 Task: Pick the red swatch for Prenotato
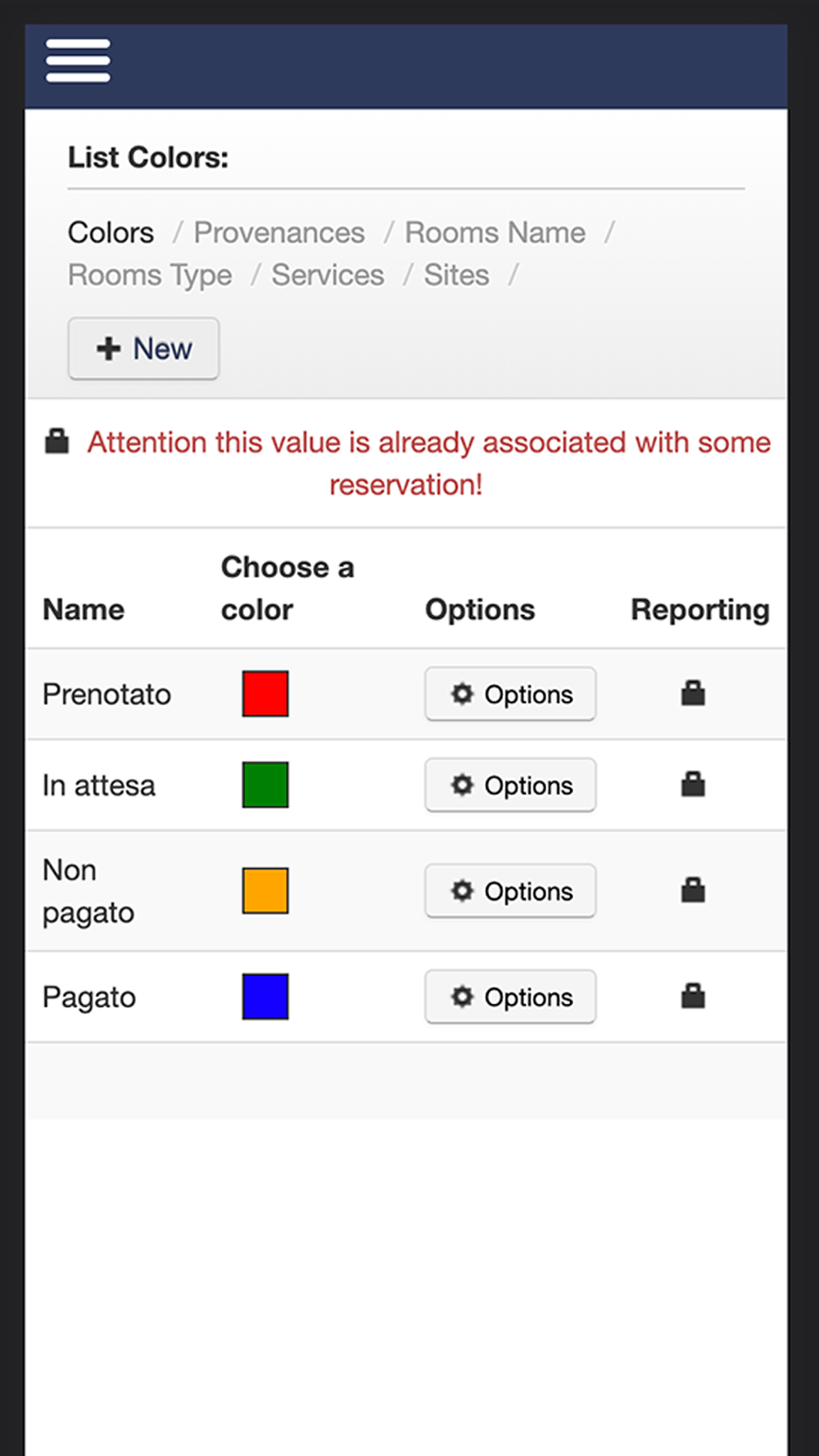pos(265,694)
